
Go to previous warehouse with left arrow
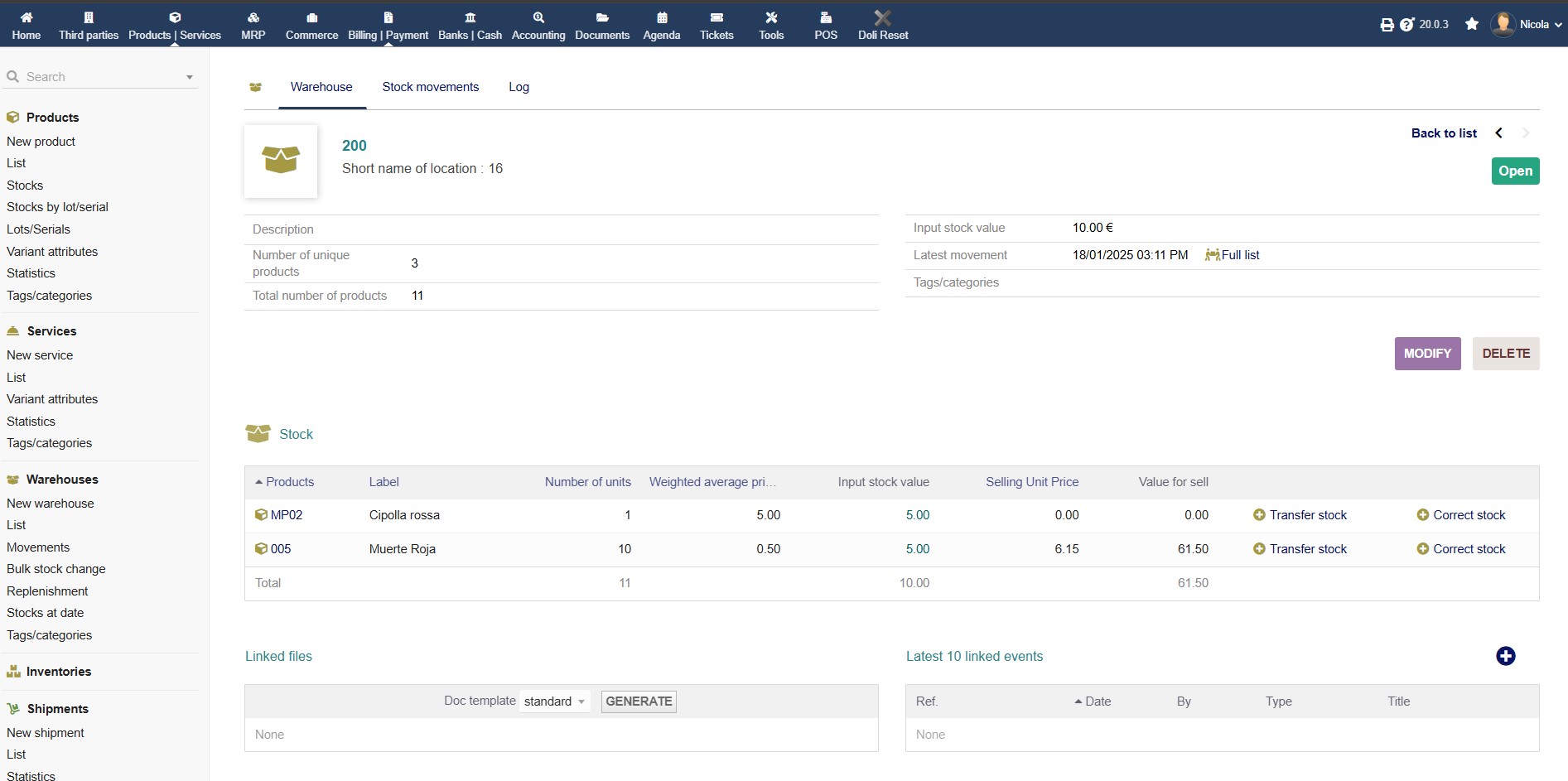tap(1498, 133)
